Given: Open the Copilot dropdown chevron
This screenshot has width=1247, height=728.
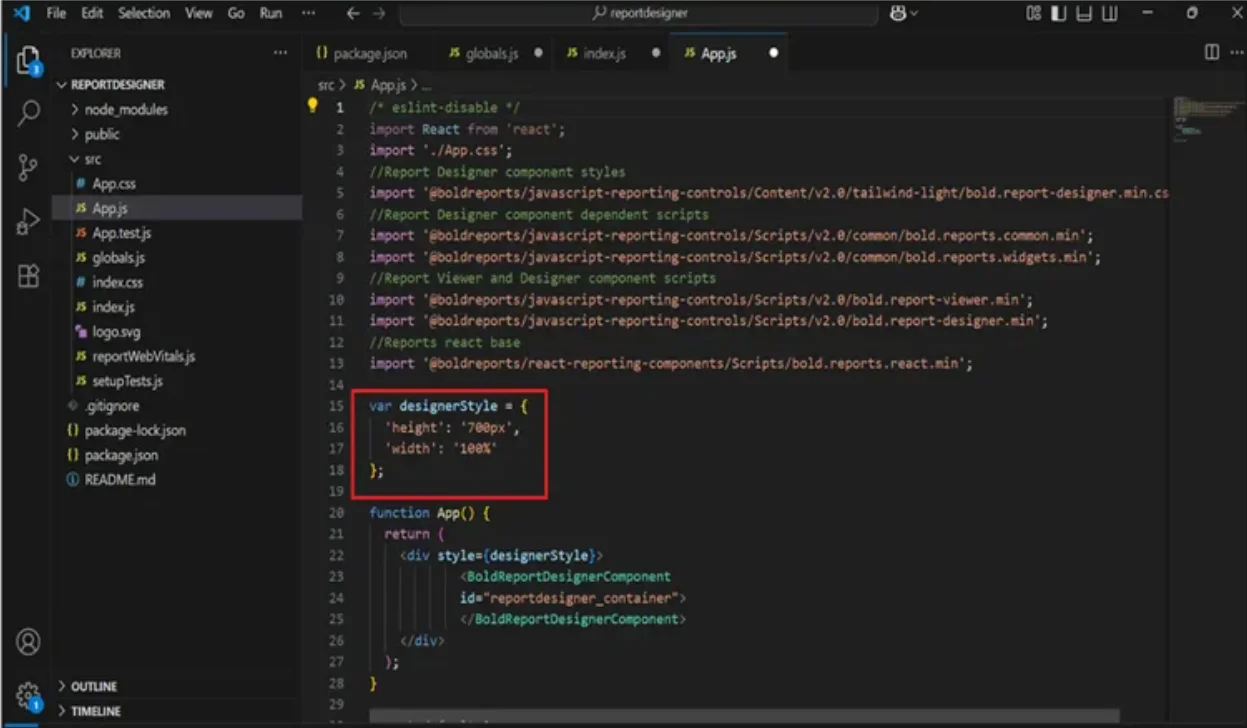Looking at the screenshot, I should [914, 14].
